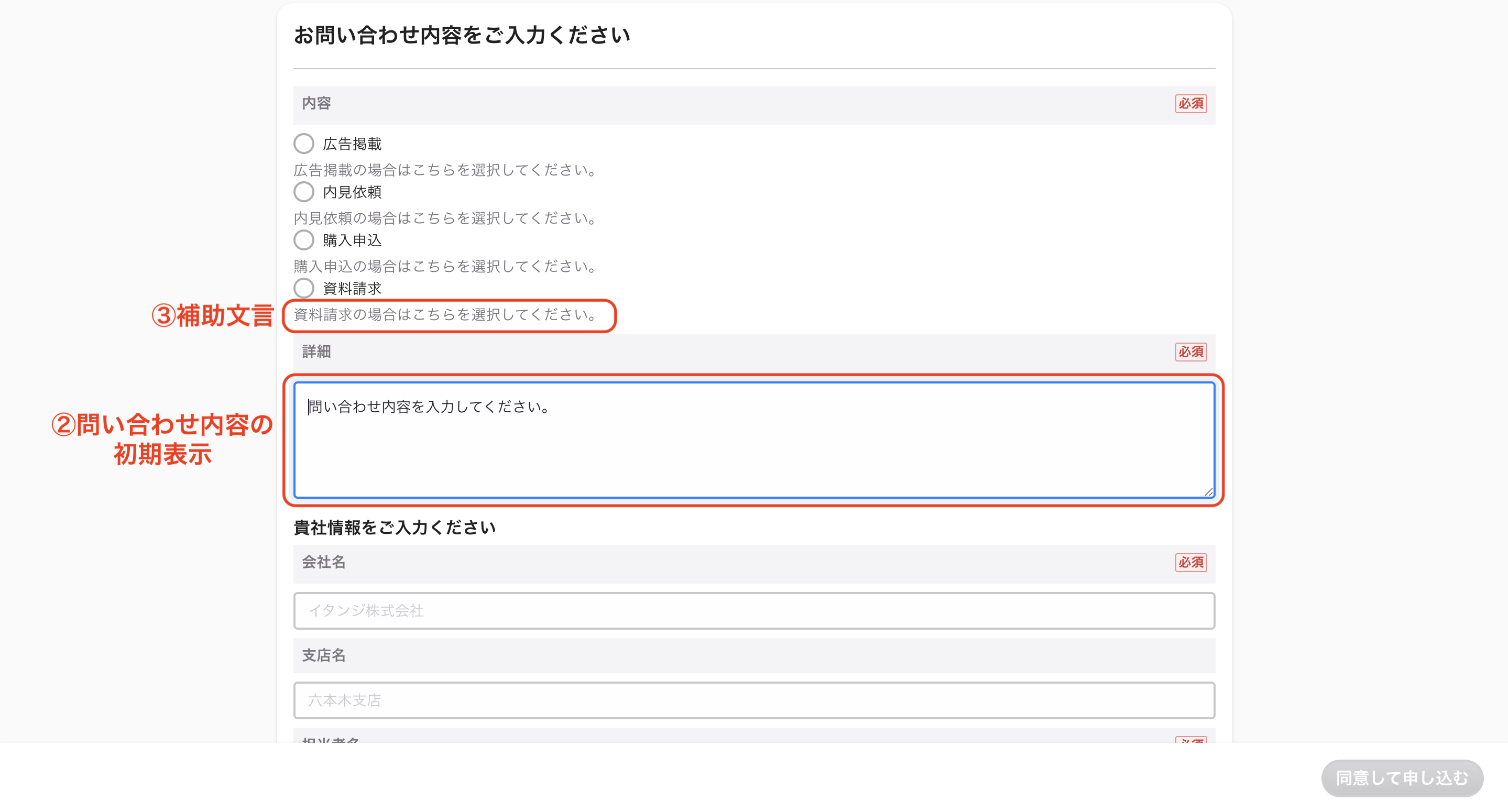Click the 支店名 input field

[x=754, y=700]
